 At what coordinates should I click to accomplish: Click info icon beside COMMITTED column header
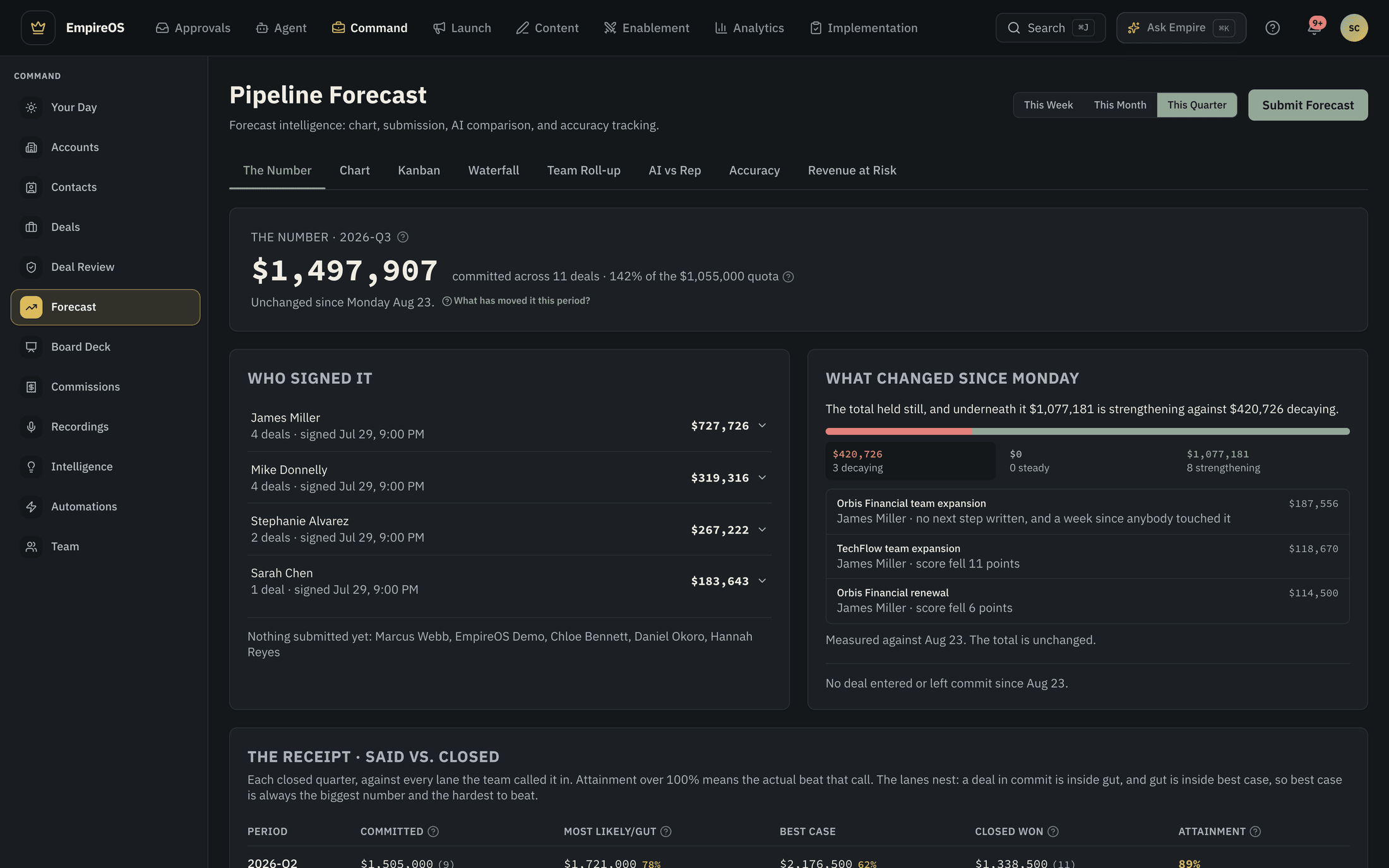(x=433, y=831)
